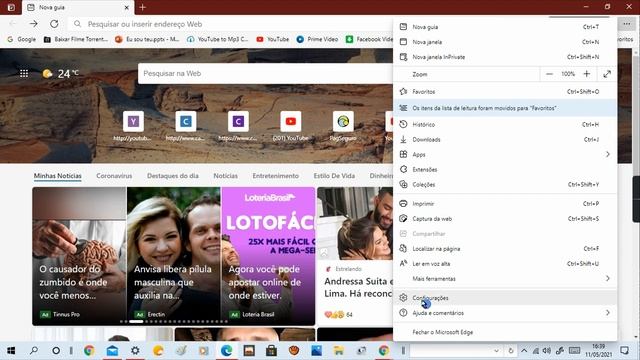Open Mail app from taskbar
The height and width of the screenshot is (360, 640).
[x=112, y=351]
